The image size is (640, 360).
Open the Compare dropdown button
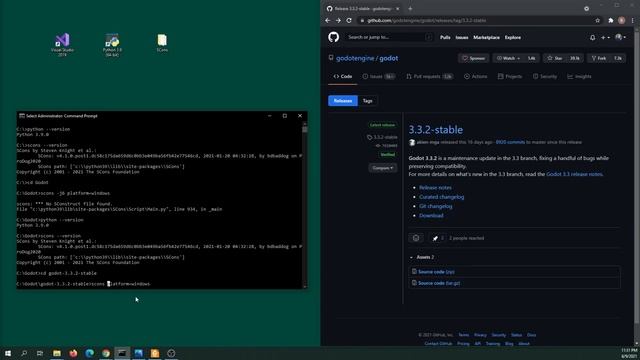point(382,168)
